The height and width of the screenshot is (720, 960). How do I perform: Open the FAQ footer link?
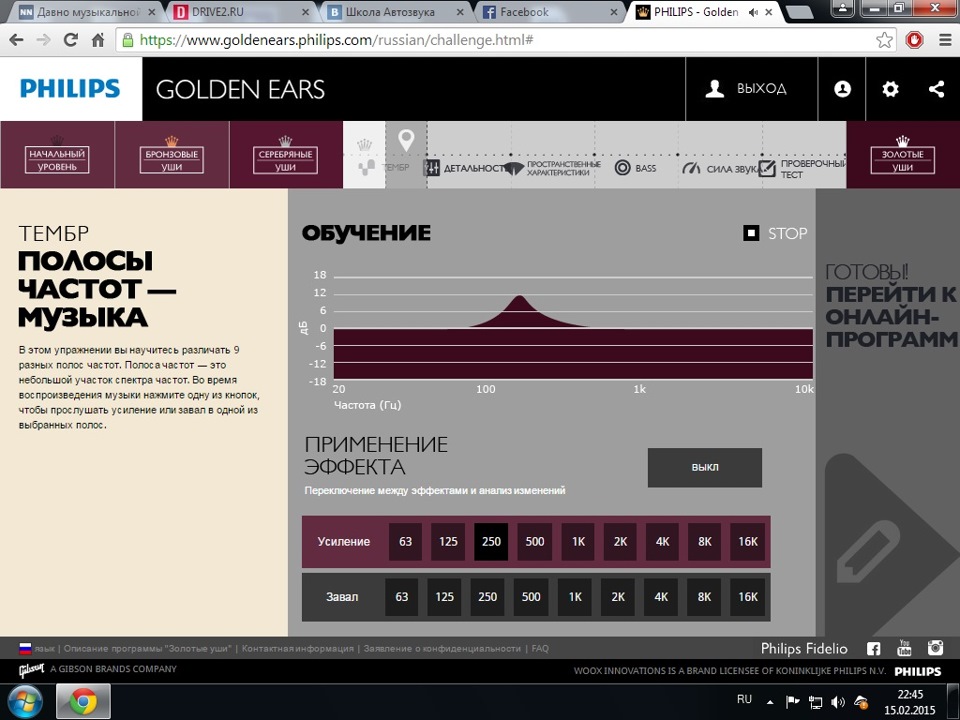[x=540, y=648]
